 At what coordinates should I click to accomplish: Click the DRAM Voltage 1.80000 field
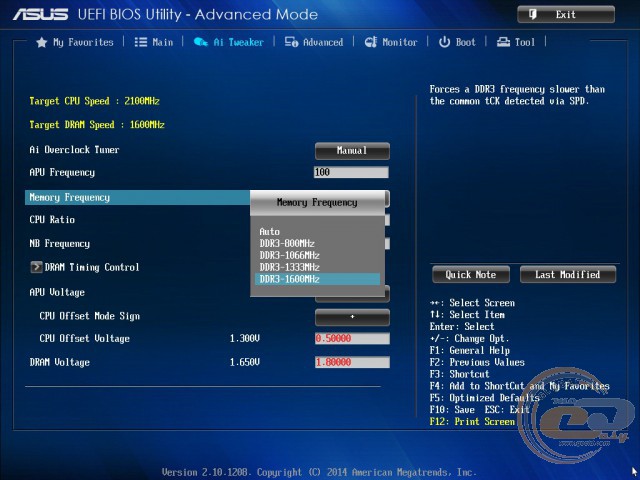pyautogui.click(x=352, y=362)
